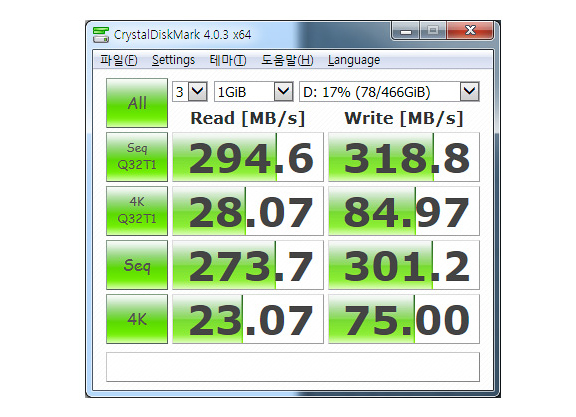576x417 pixels.
Task: Click the 4K write result 75.00
Action: point(404,319)
